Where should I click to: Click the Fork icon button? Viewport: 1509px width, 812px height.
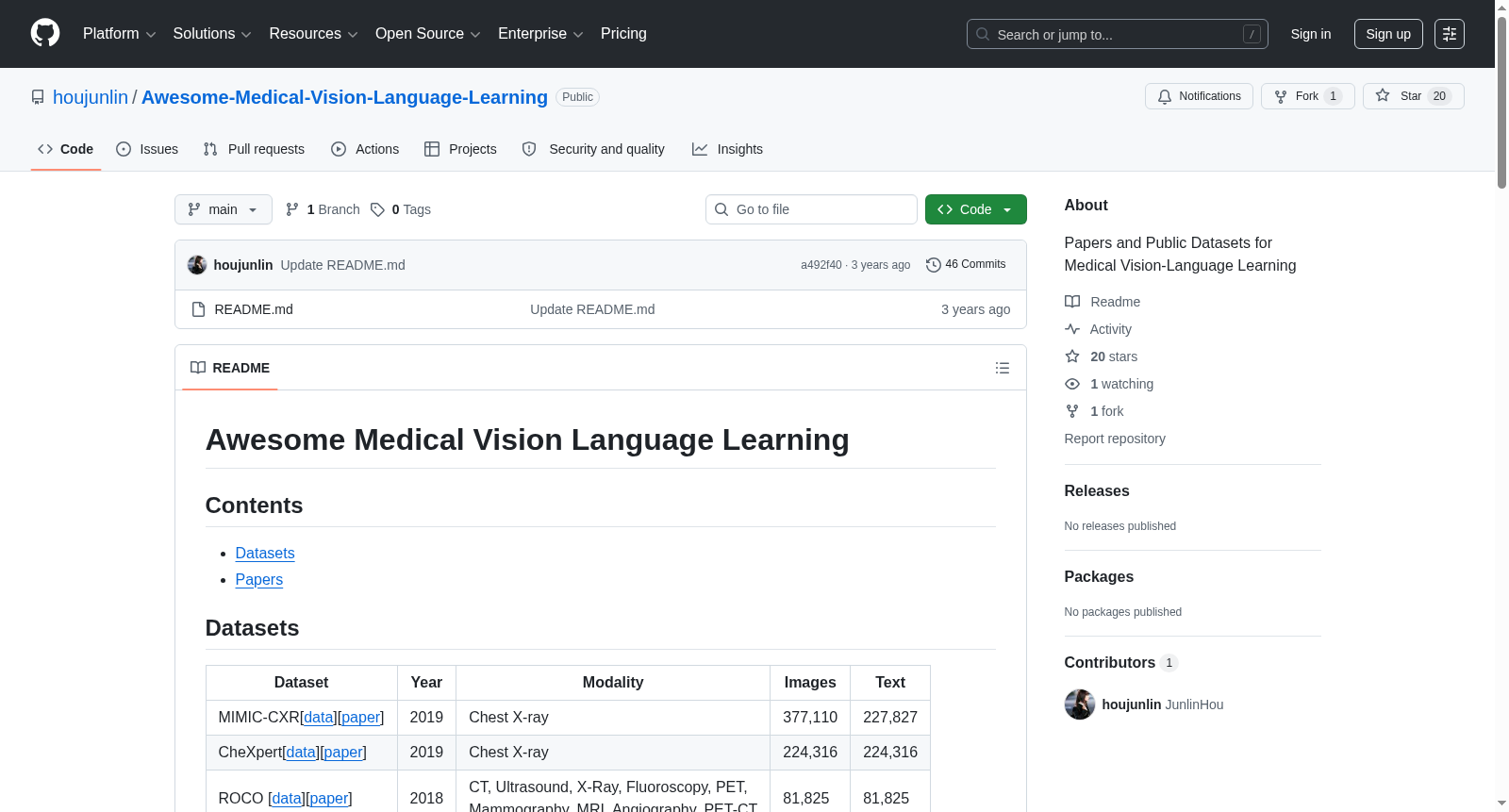(1281, 96)
